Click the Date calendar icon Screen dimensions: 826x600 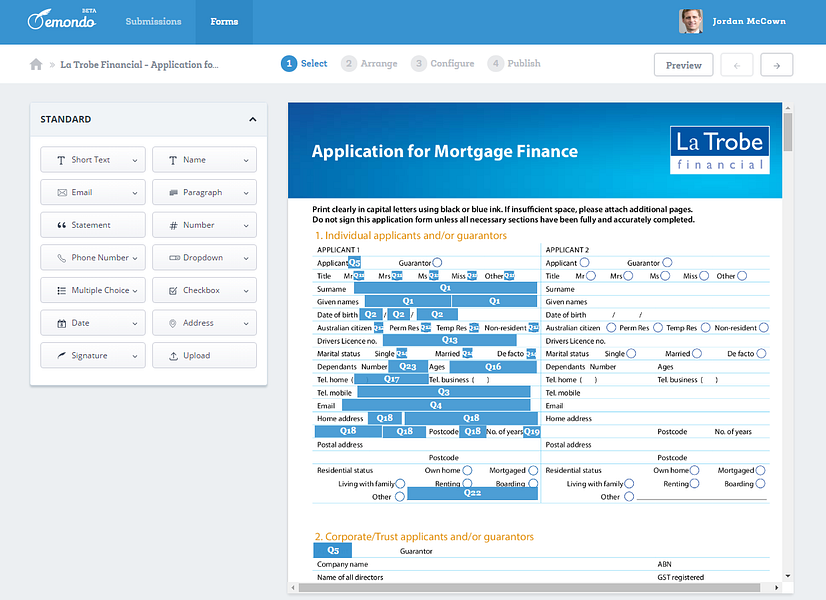pyautogui.click(x=62, y=323)
